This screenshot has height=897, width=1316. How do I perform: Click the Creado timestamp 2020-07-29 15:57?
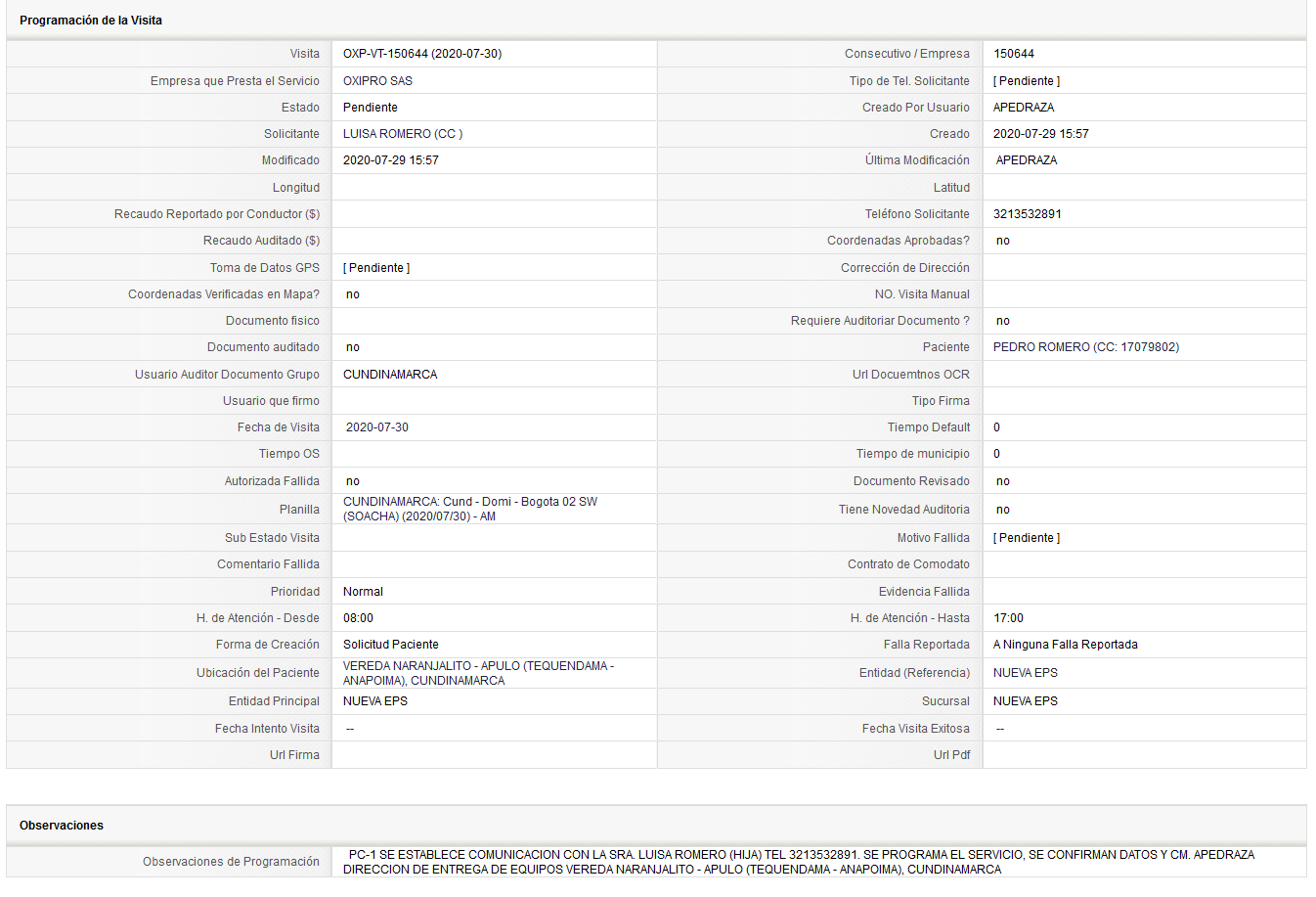click(1041, 134)
